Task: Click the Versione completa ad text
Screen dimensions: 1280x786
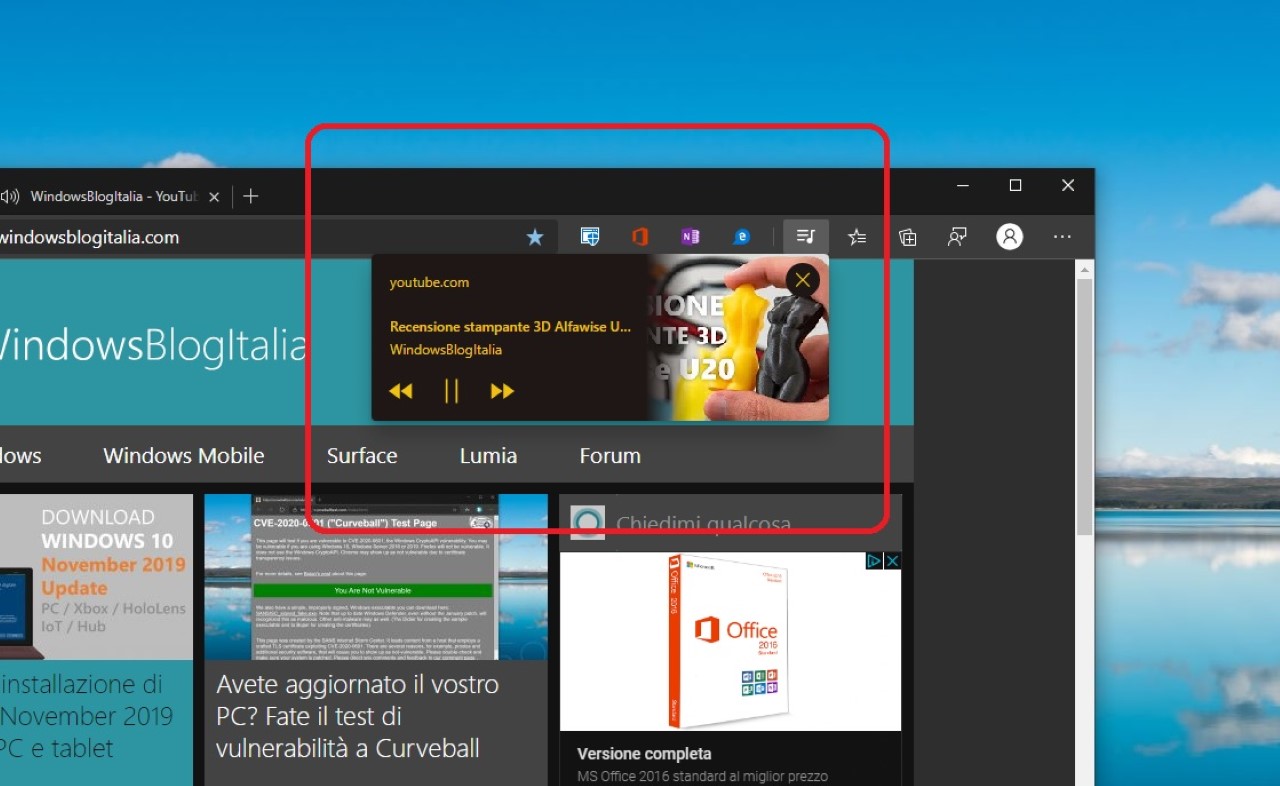Action: point(644,754)
